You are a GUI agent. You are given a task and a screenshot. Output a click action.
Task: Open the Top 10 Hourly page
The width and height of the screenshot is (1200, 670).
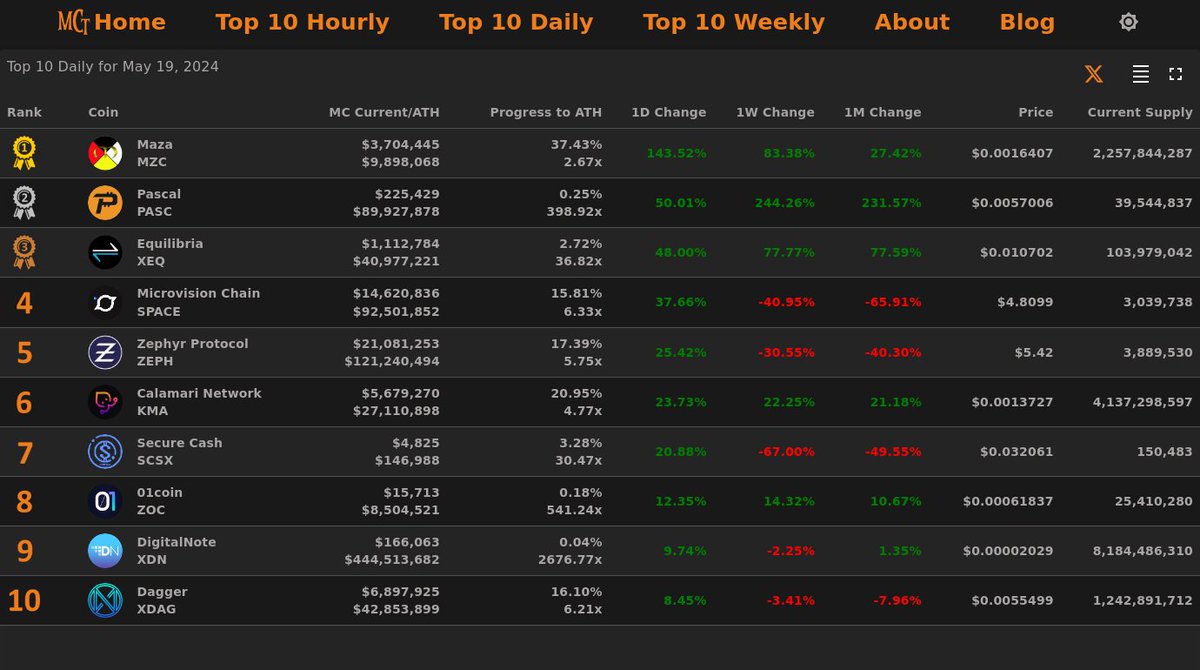302,22
